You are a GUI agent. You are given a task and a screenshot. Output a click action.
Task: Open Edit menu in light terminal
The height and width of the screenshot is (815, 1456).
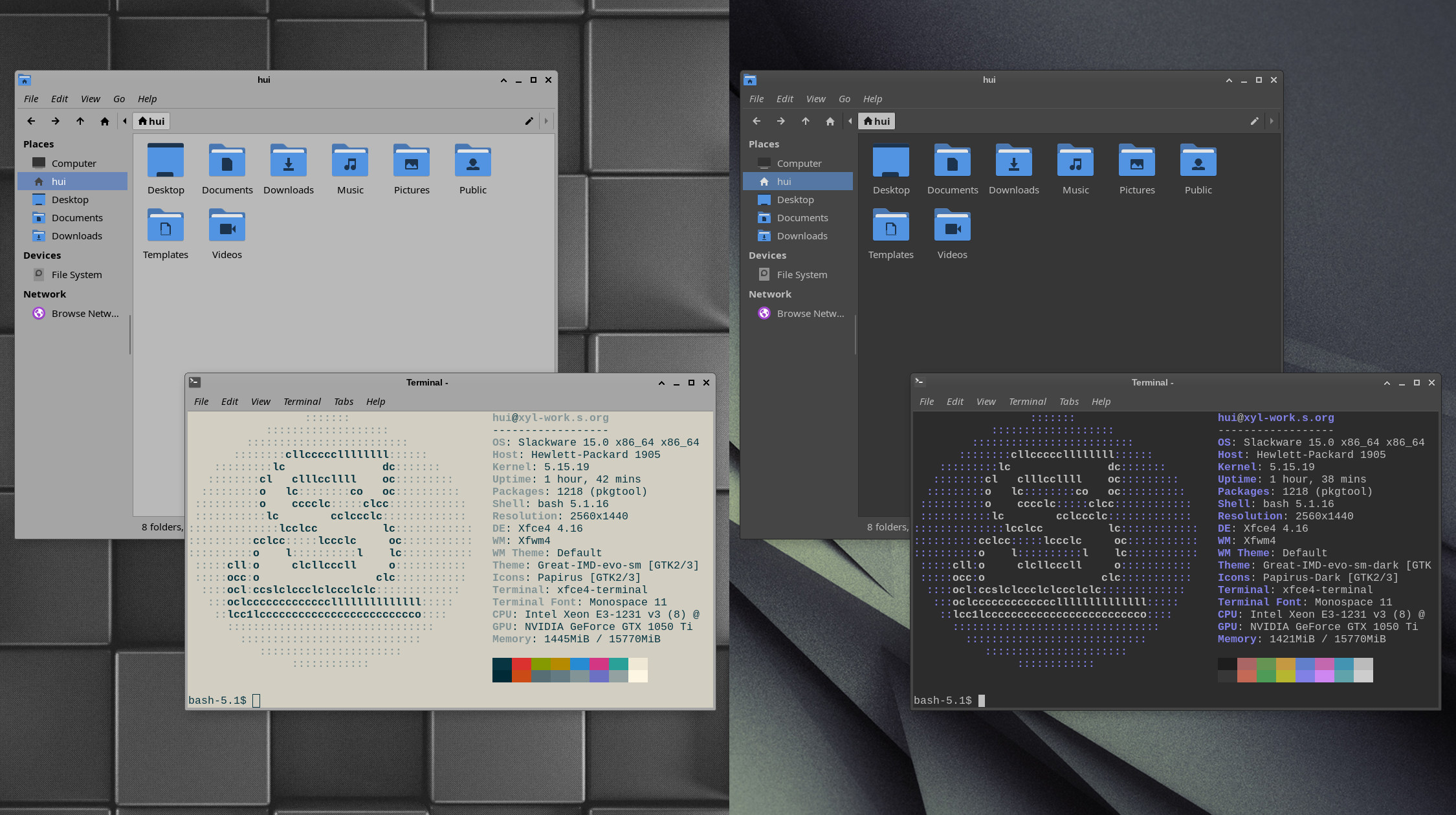tap(230, 402)
